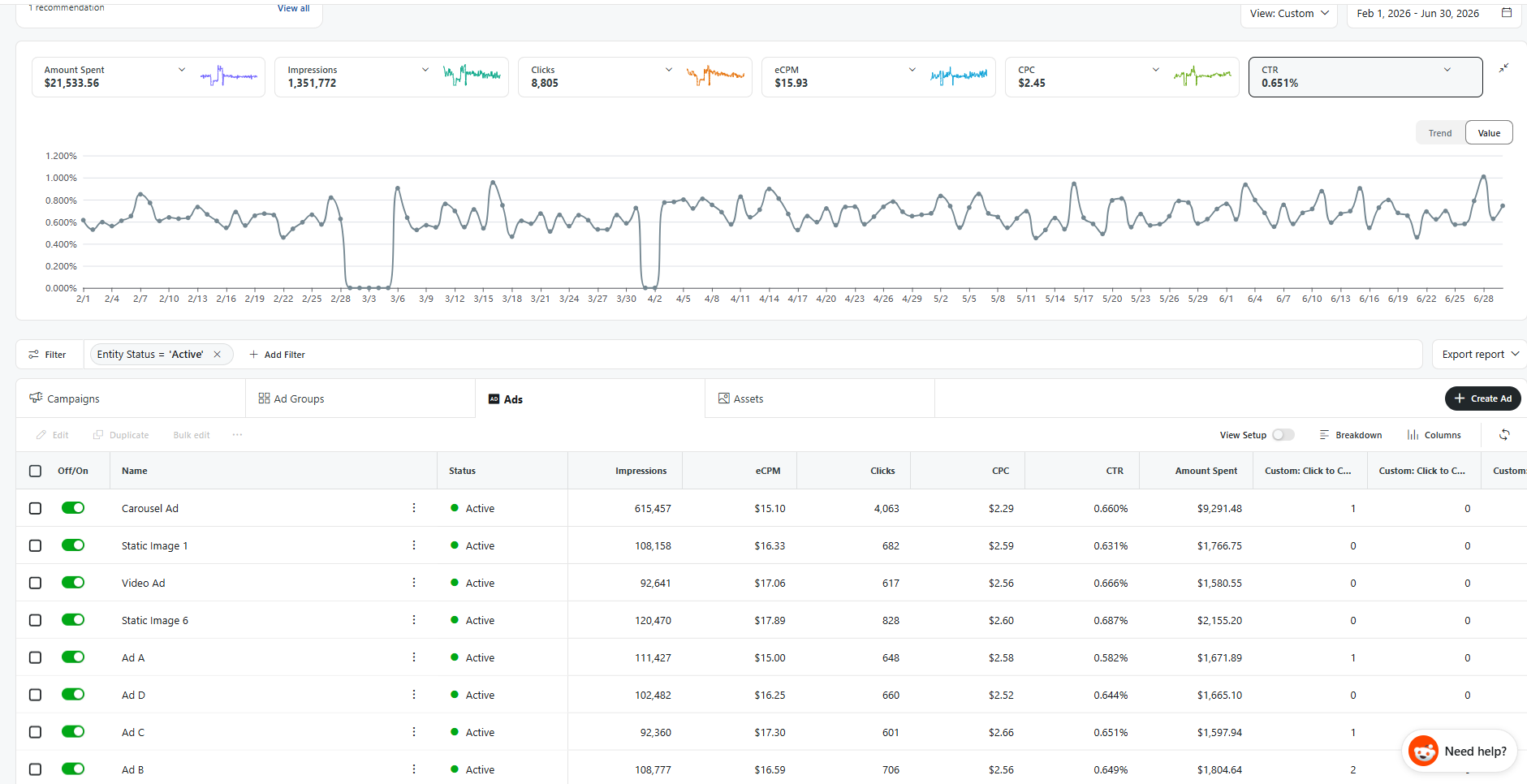Expand the CPC metric dropdown

click(x=1156, y=70)
